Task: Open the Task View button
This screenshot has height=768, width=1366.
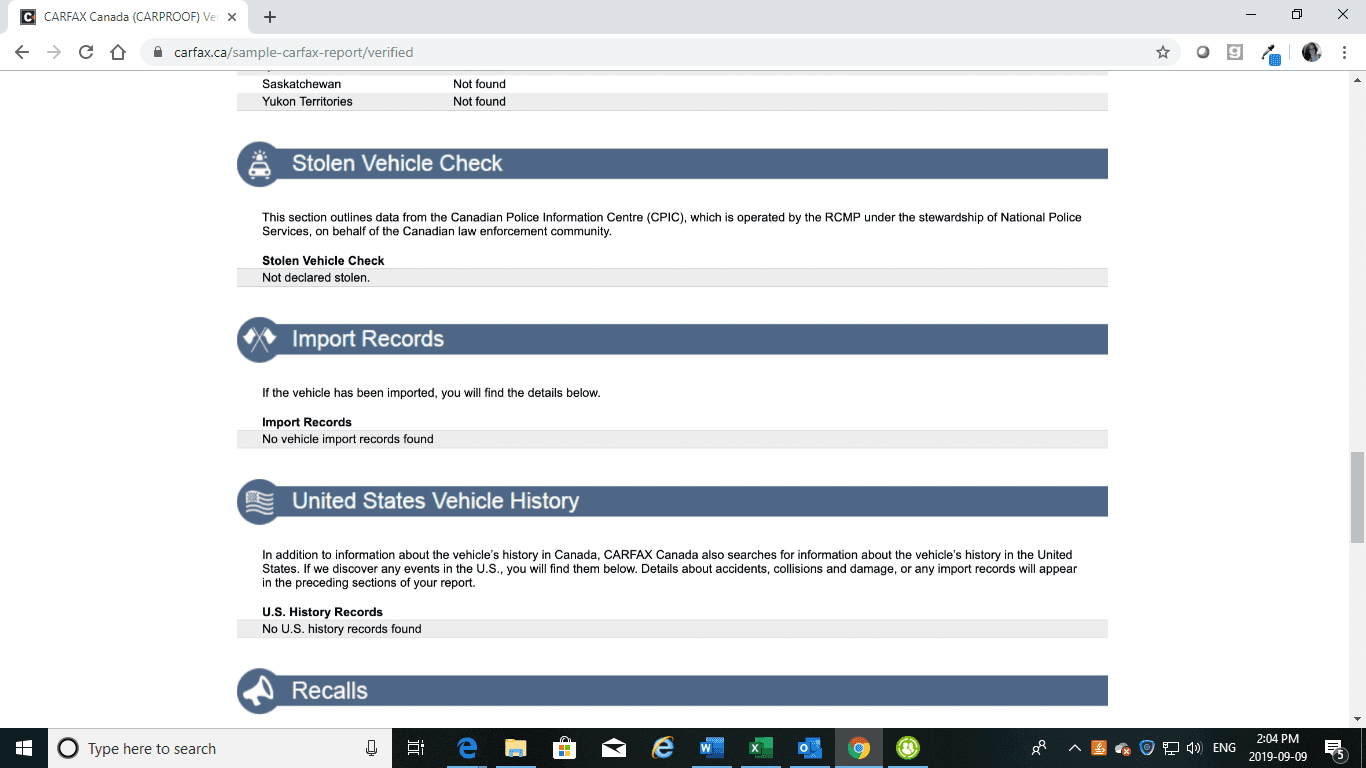Action: (x=417, y=748)
